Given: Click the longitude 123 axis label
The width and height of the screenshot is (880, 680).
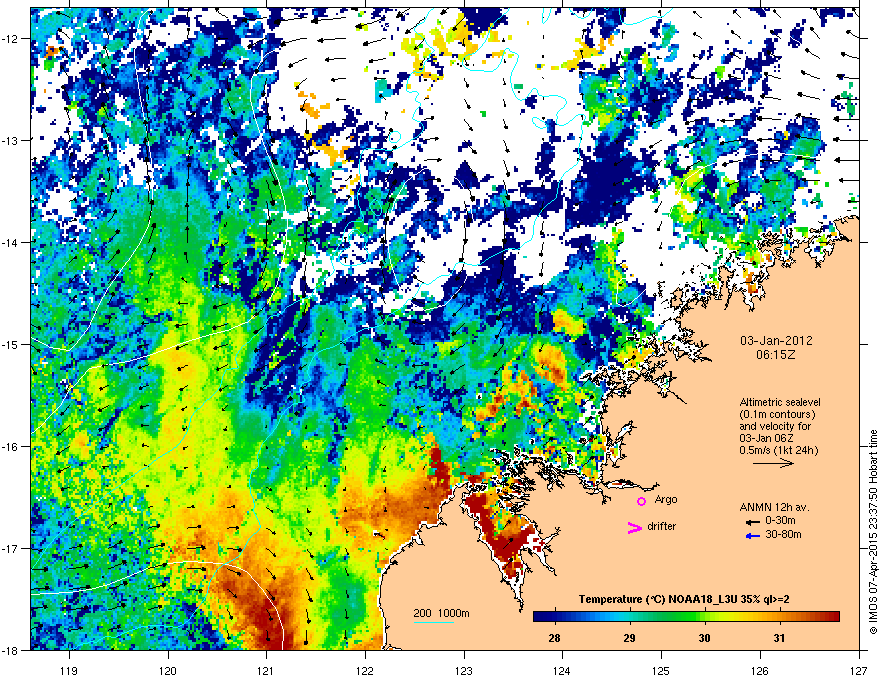Looking at the screenshot, I should point(464,670).
